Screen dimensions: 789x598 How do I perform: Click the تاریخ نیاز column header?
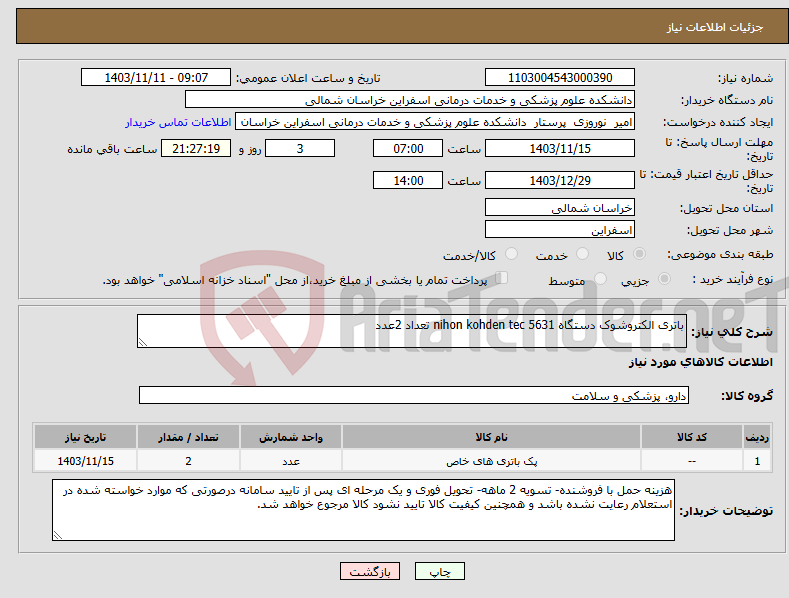coord(85,437)
